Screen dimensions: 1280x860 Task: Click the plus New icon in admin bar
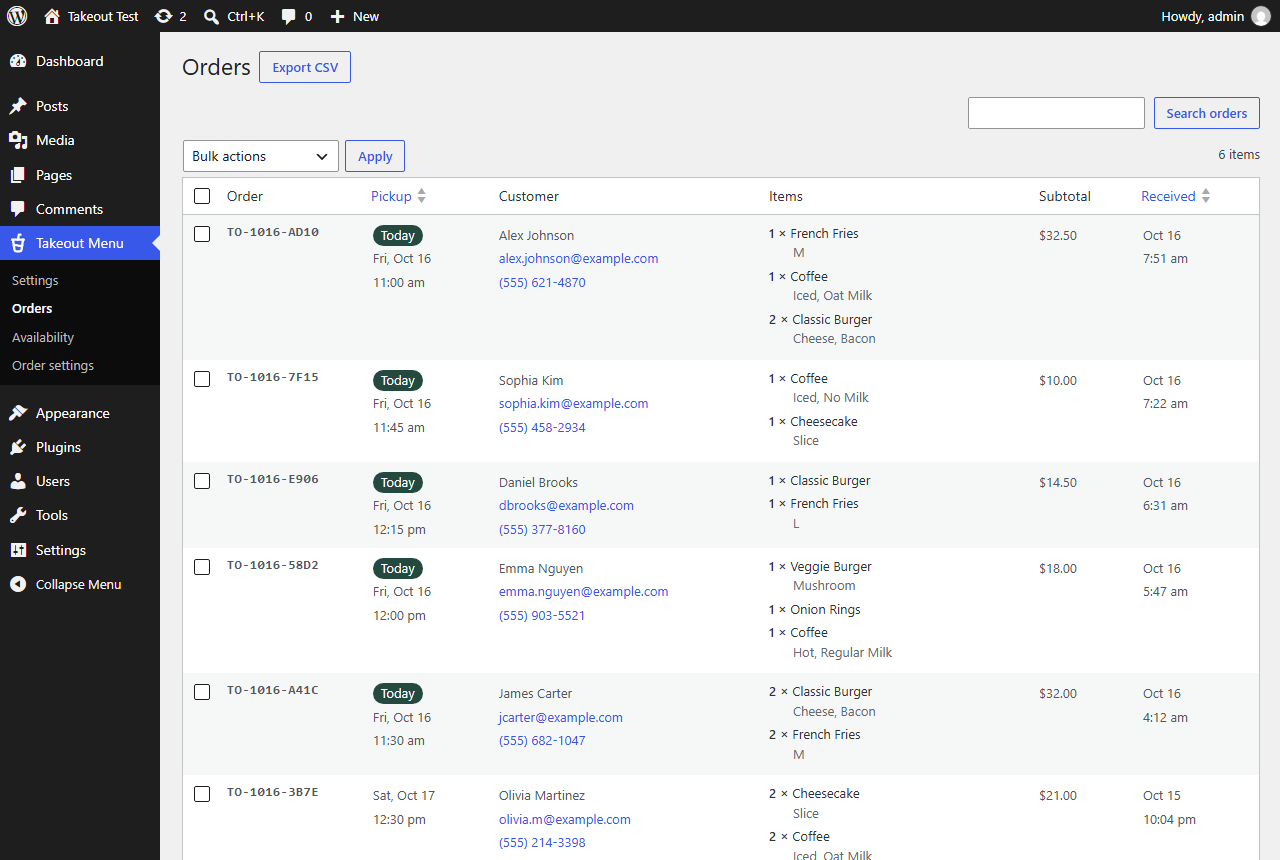pyautogui.click(x=338, y=16)
